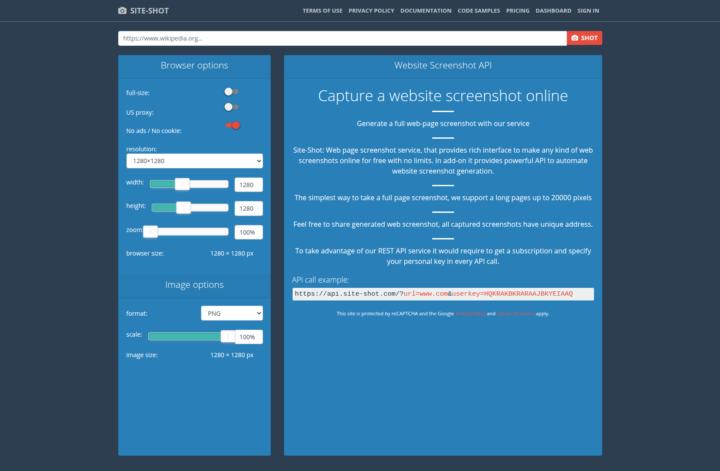Open the Terms of Use page
This screenshot has width=720, height=471.
(x=322, y=11)
